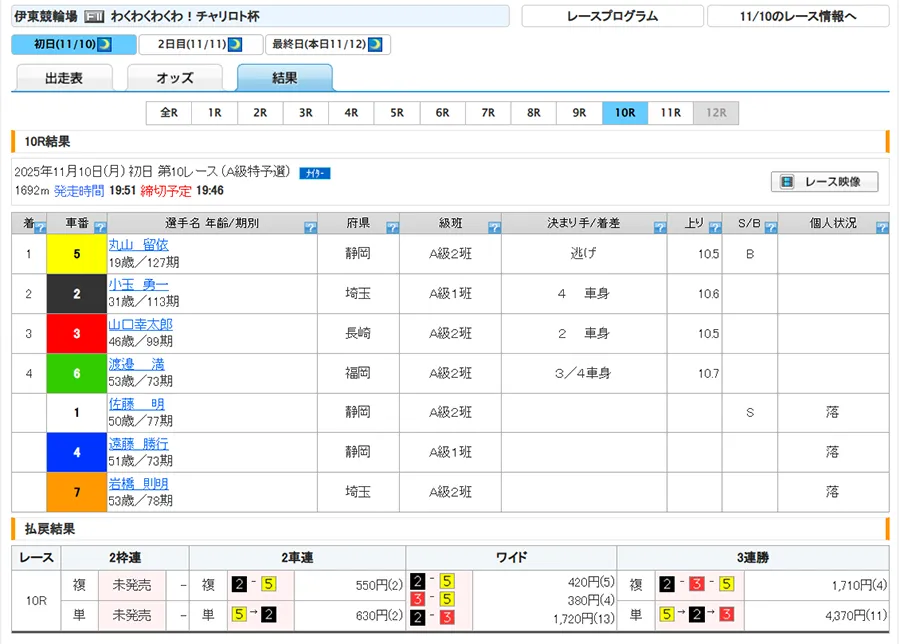Open rider 山口幸太郎's profile link

pos(140,324)
